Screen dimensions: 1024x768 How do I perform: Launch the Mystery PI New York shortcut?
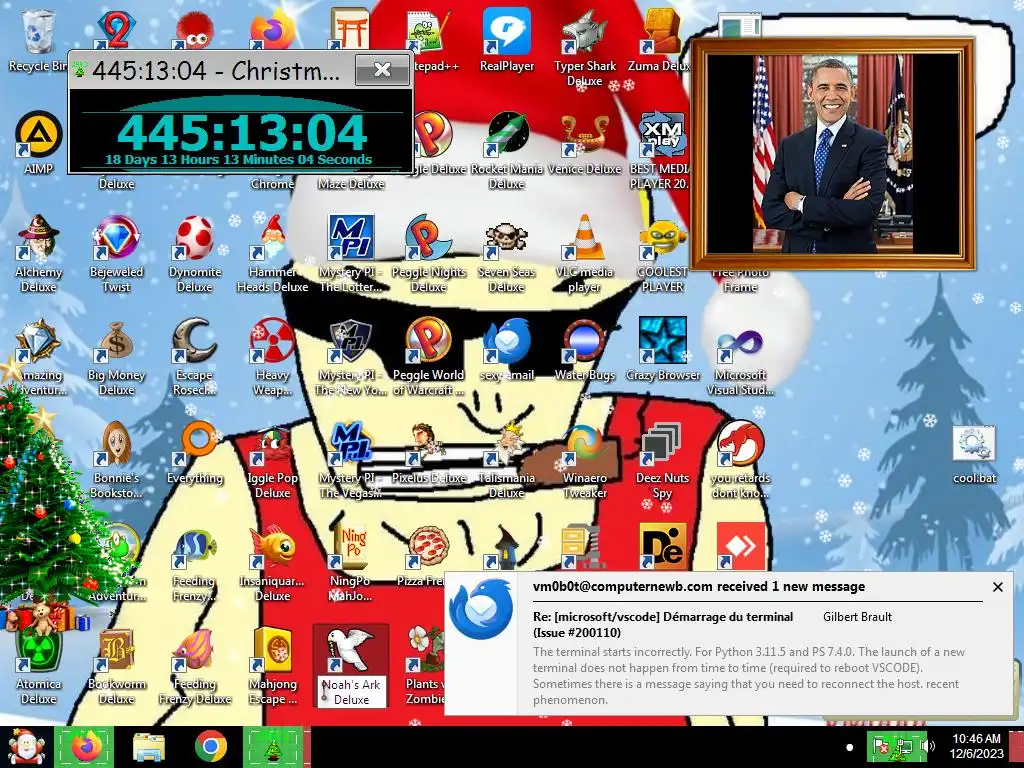click(351, 357)
